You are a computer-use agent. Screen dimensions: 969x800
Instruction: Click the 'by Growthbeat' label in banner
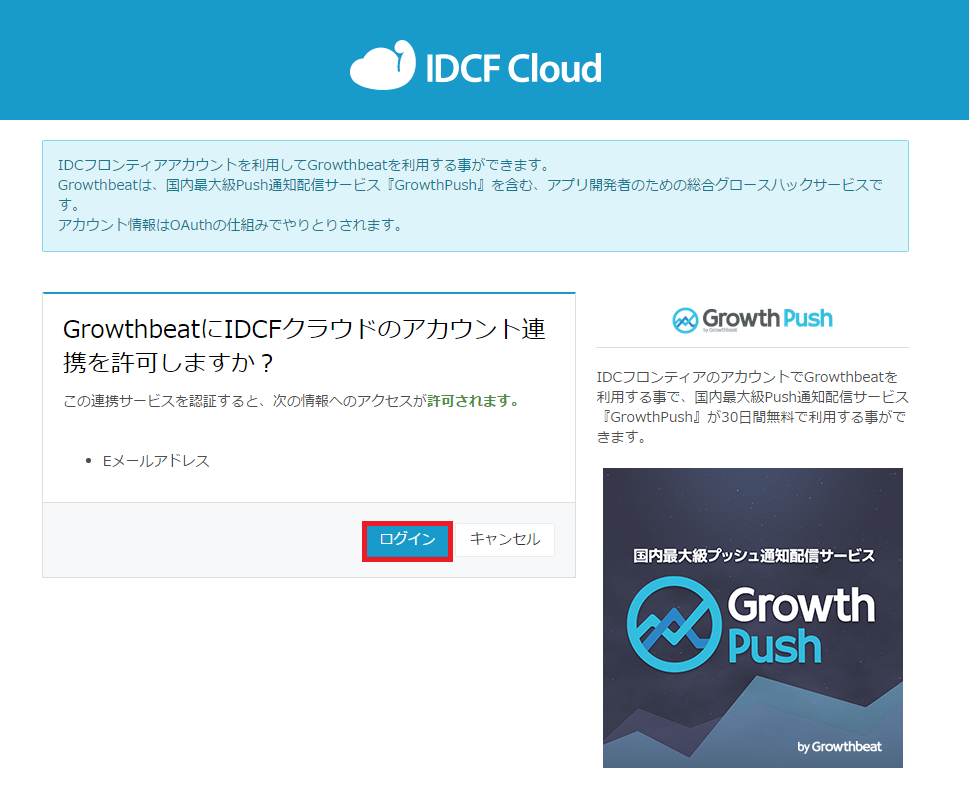839,746
